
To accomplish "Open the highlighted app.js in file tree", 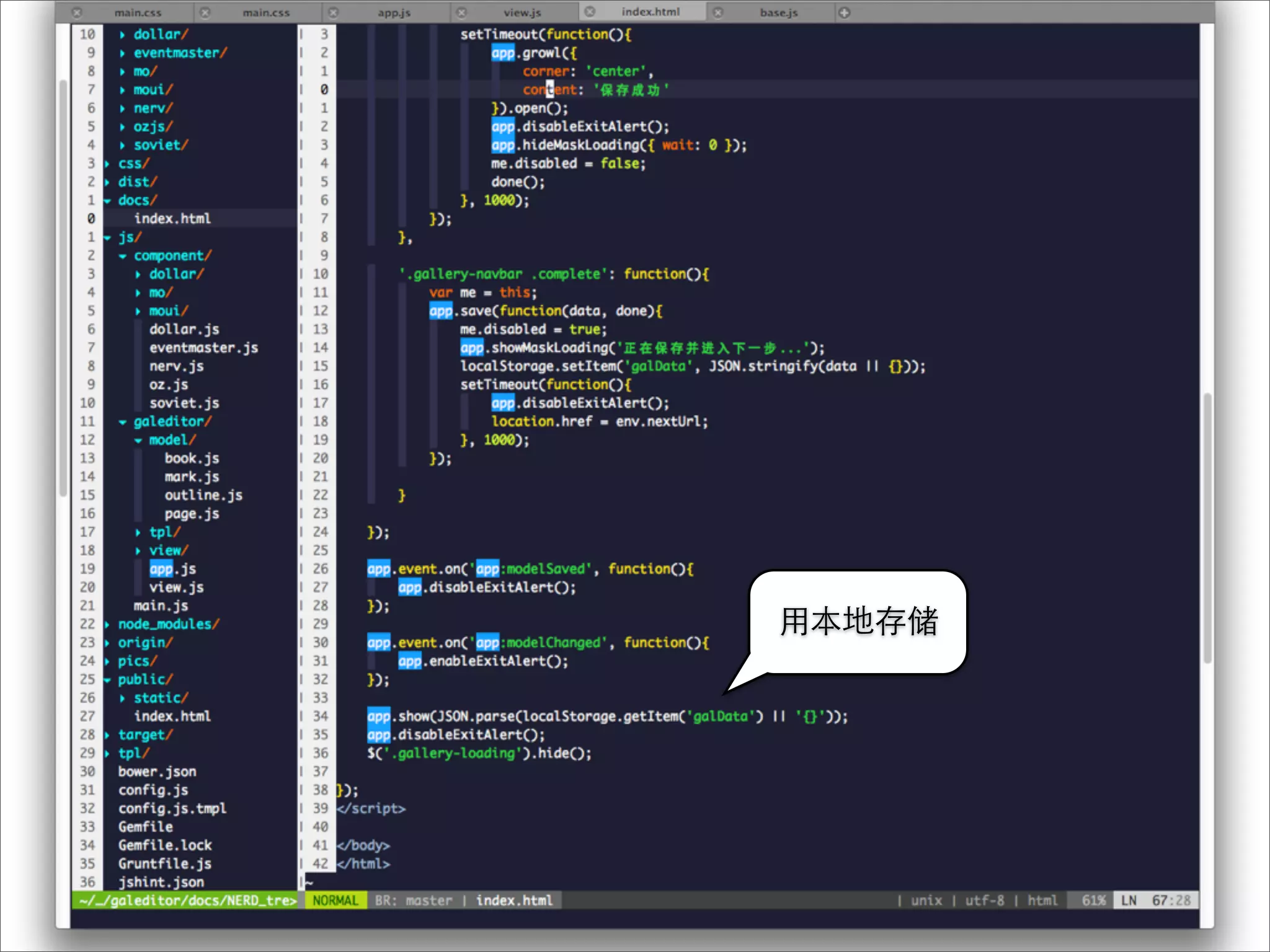I will pos(172,569).
